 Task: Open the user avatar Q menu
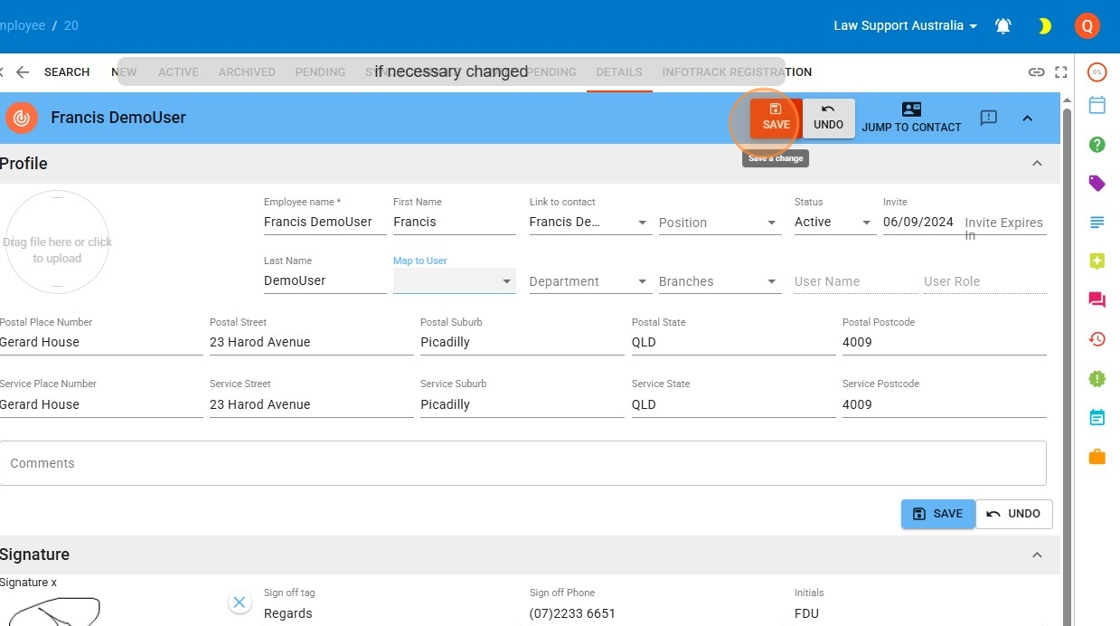click(1086, 26)
